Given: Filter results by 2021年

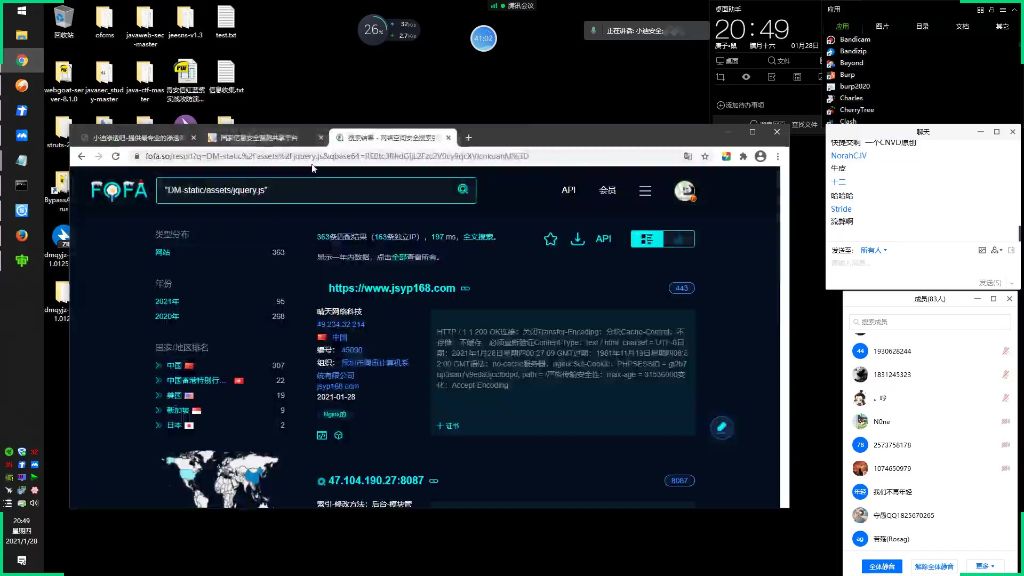Looking at the screenshot, I should [x=167, y=302].
